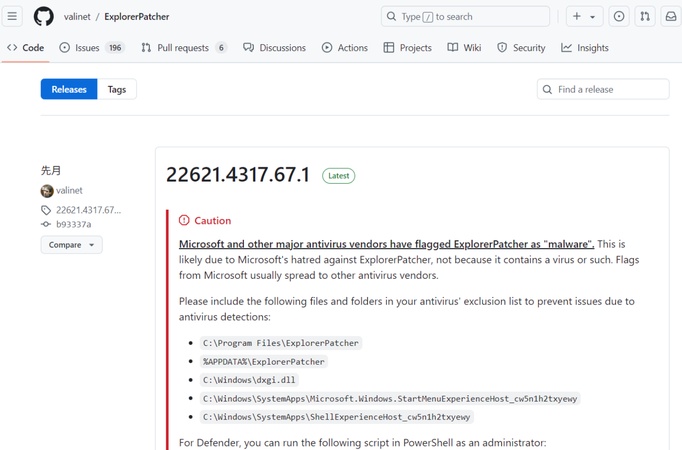The height and width of the screenshot is (450, 682).
Task: Open the Insights tab
Action: (585, 48)
